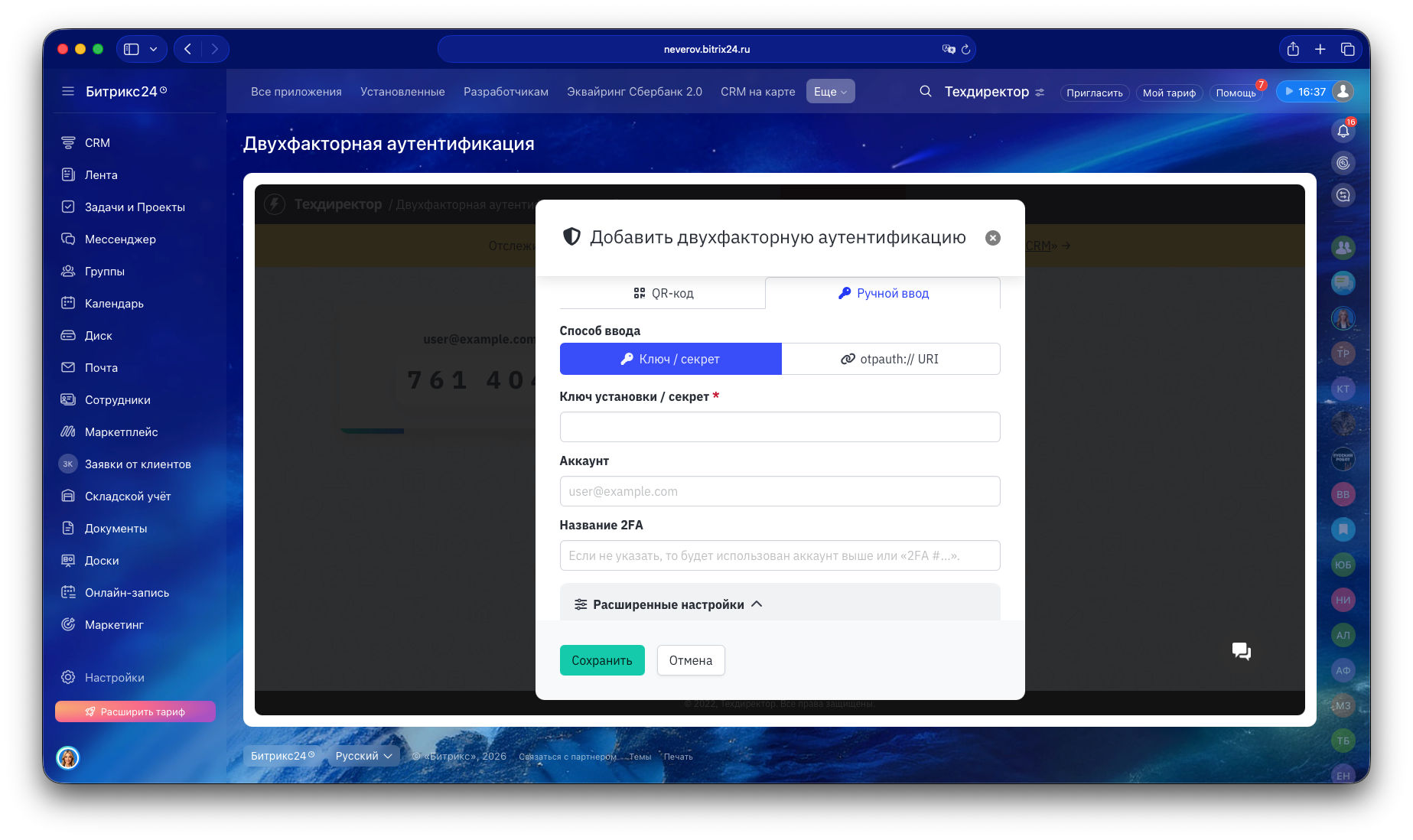The width and height of the screenshot is (1413, 840).
Task: Click the Сохранить button
Action: [x=601, y=660]
